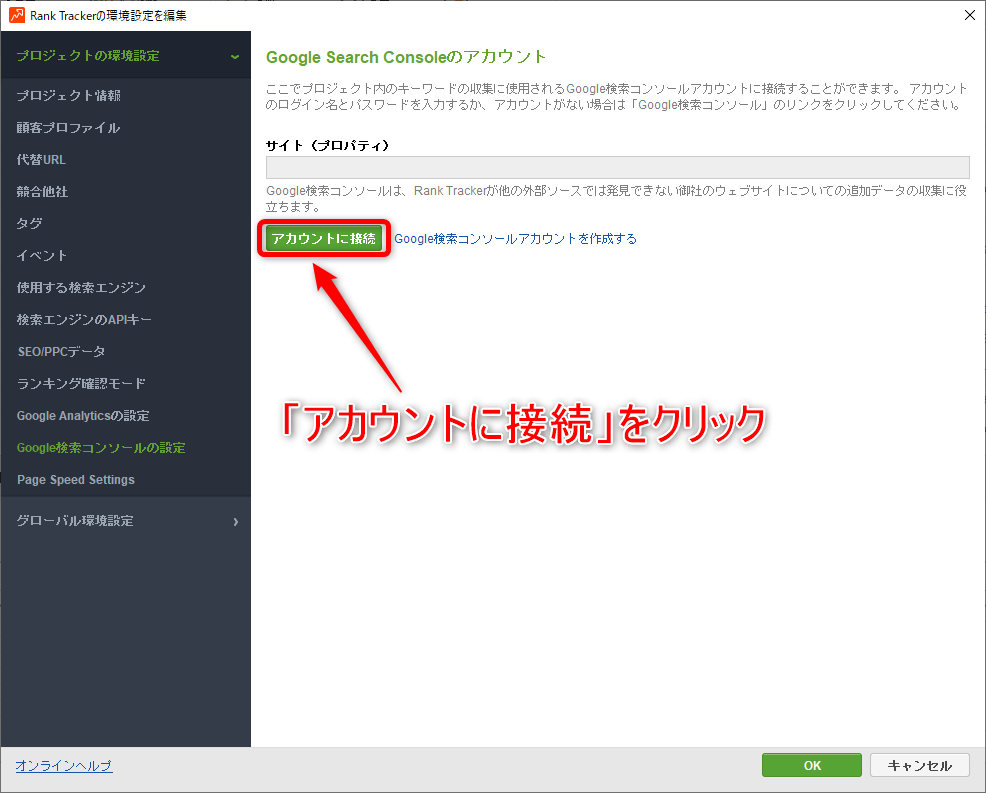986x793 pixels.
Task: Select 使用する検索エンジン option
Action: coord(81,288)
